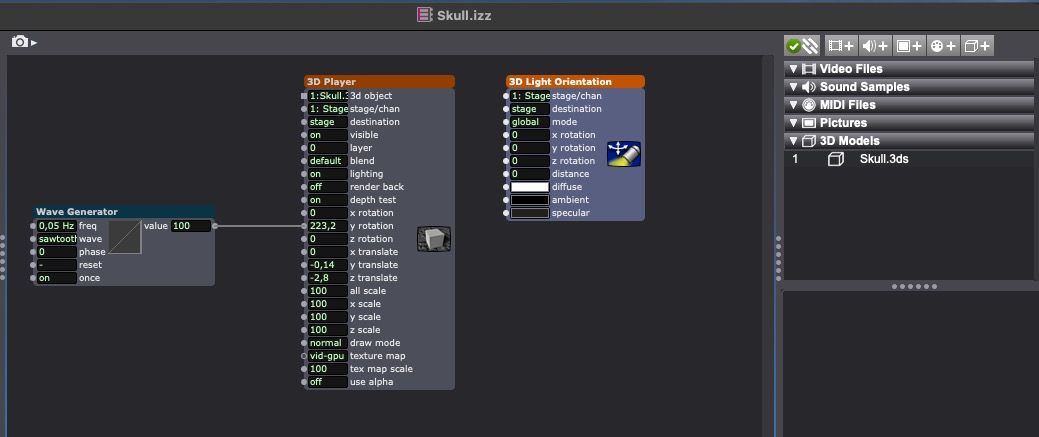The height and width of the screenshot is (437, 1039).
Task: Collapse the 3D Models section
Action: pyautogui.click(x=793, y=141)
